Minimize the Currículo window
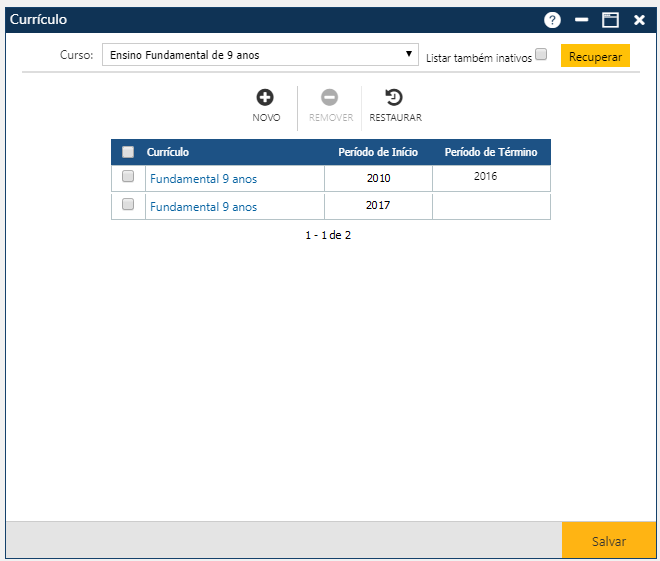Screen dimensions: 660x561 (x=581, y=20)
